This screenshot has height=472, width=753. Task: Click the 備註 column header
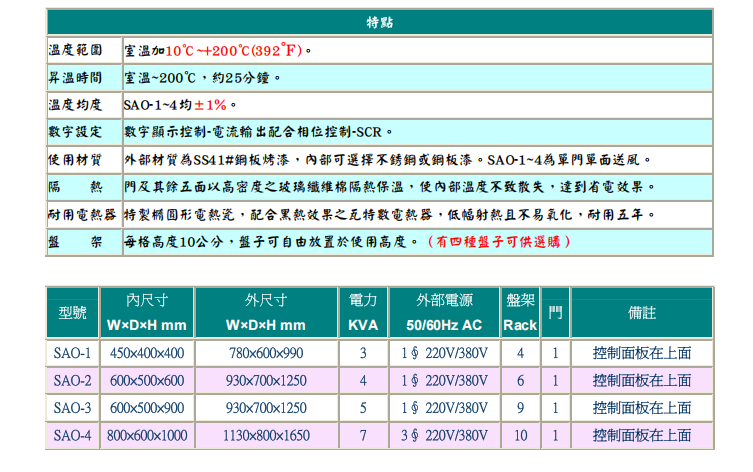point(641,313)
